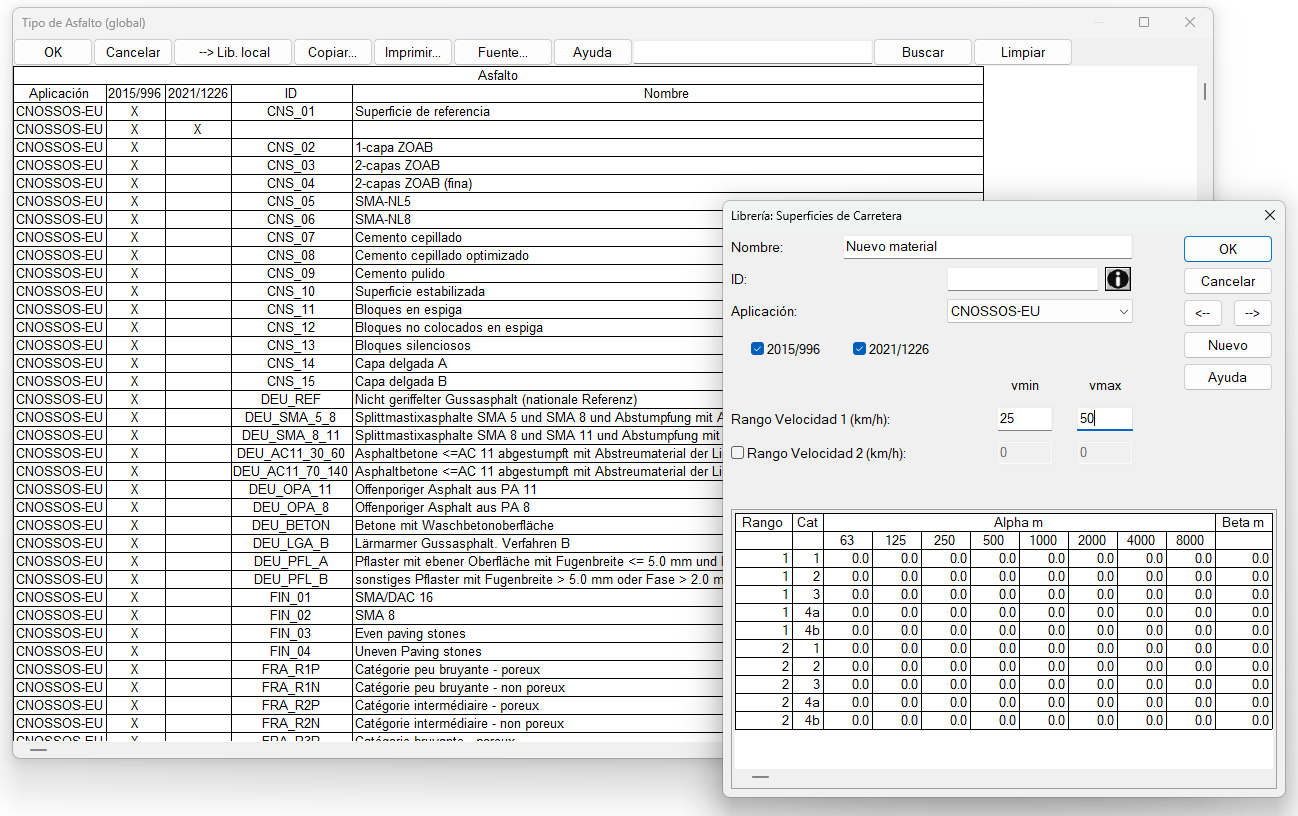Open the Copiar... toolbar menu
Image resolution: width=1298 pixels, height=816 pixels.
coord(332,52)
